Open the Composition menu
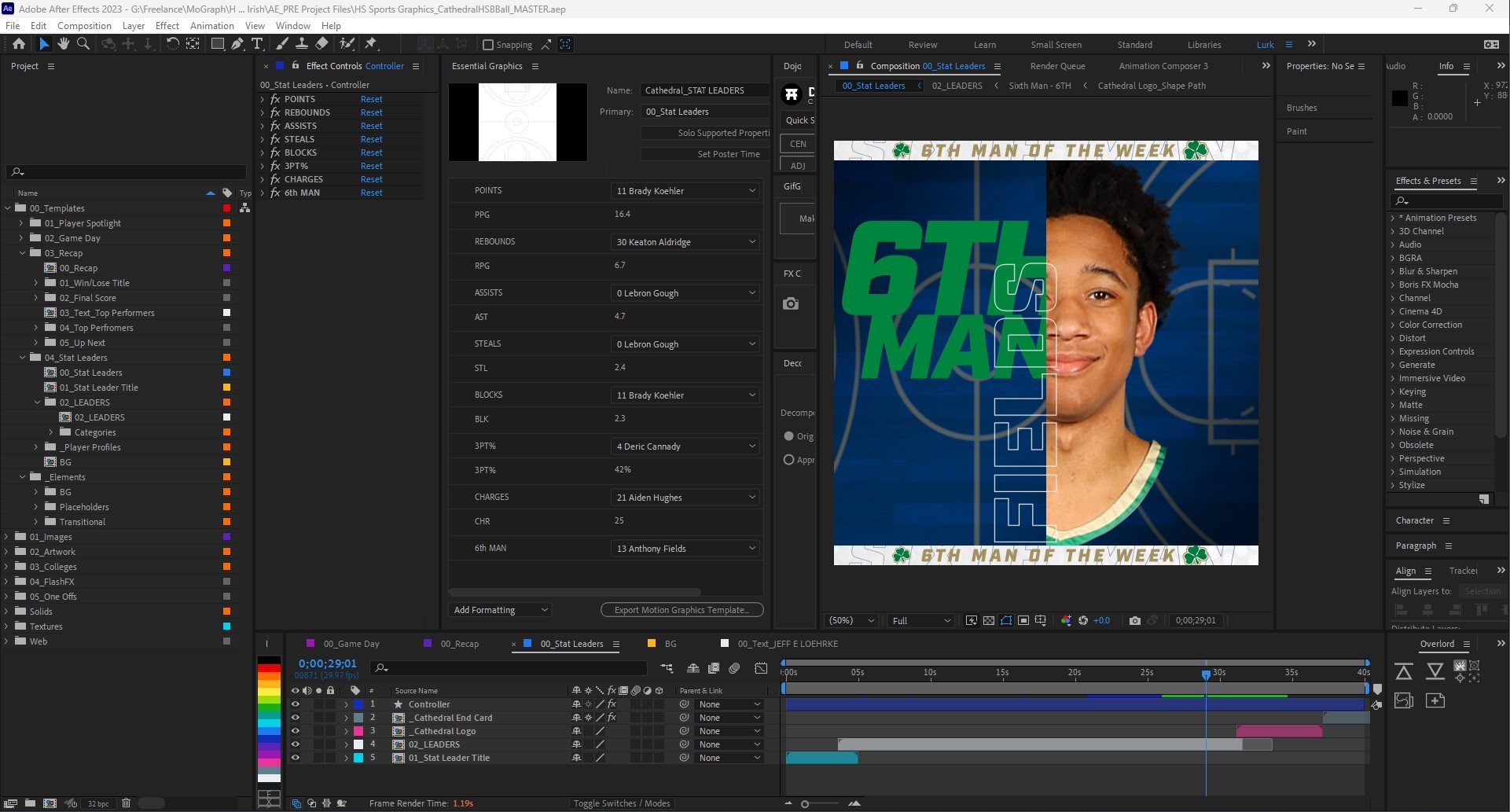1510x812 pixels. (84, 25)
